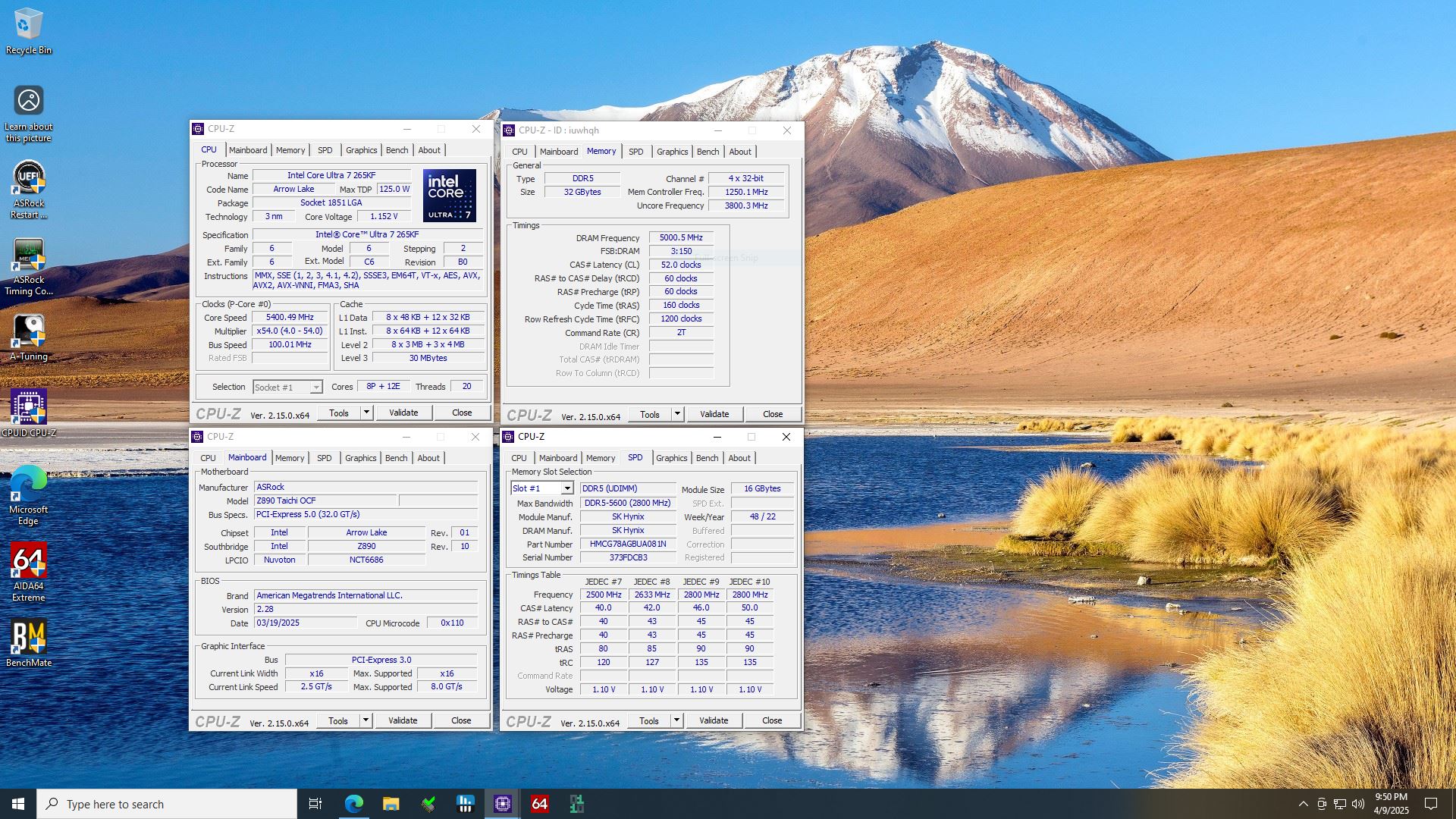1456x819 pixels.
Task: Open the Edge browser in taskbar
Action: click(353, 804)
